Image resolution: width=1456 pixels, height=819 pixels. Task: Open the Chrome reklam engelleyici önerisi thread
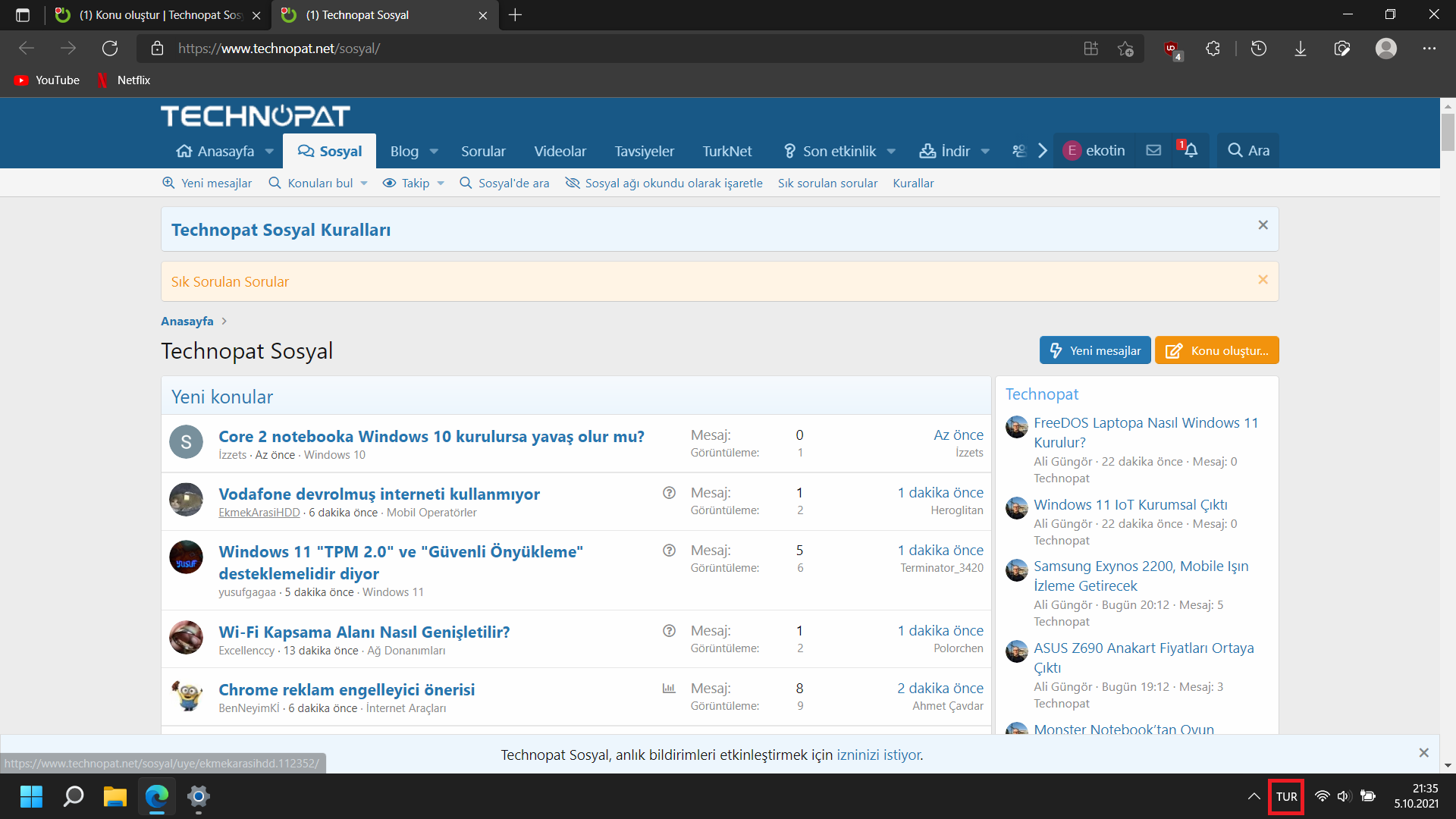click(347, 689)
